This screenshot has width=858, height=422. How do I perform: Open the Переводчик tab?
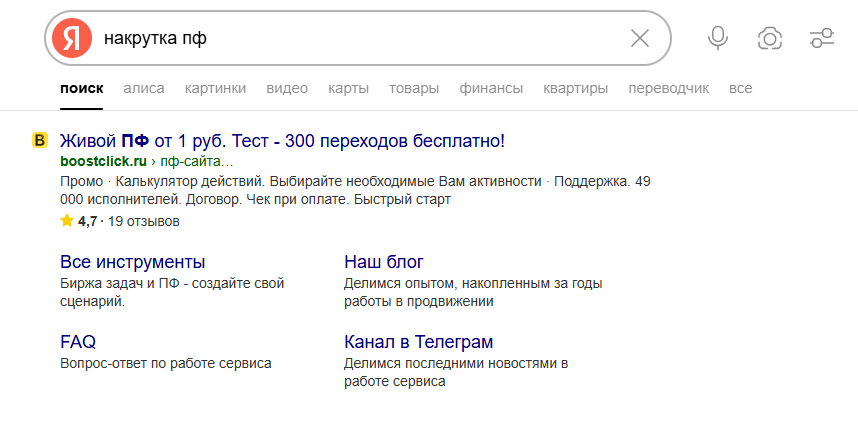pos(668,88)
